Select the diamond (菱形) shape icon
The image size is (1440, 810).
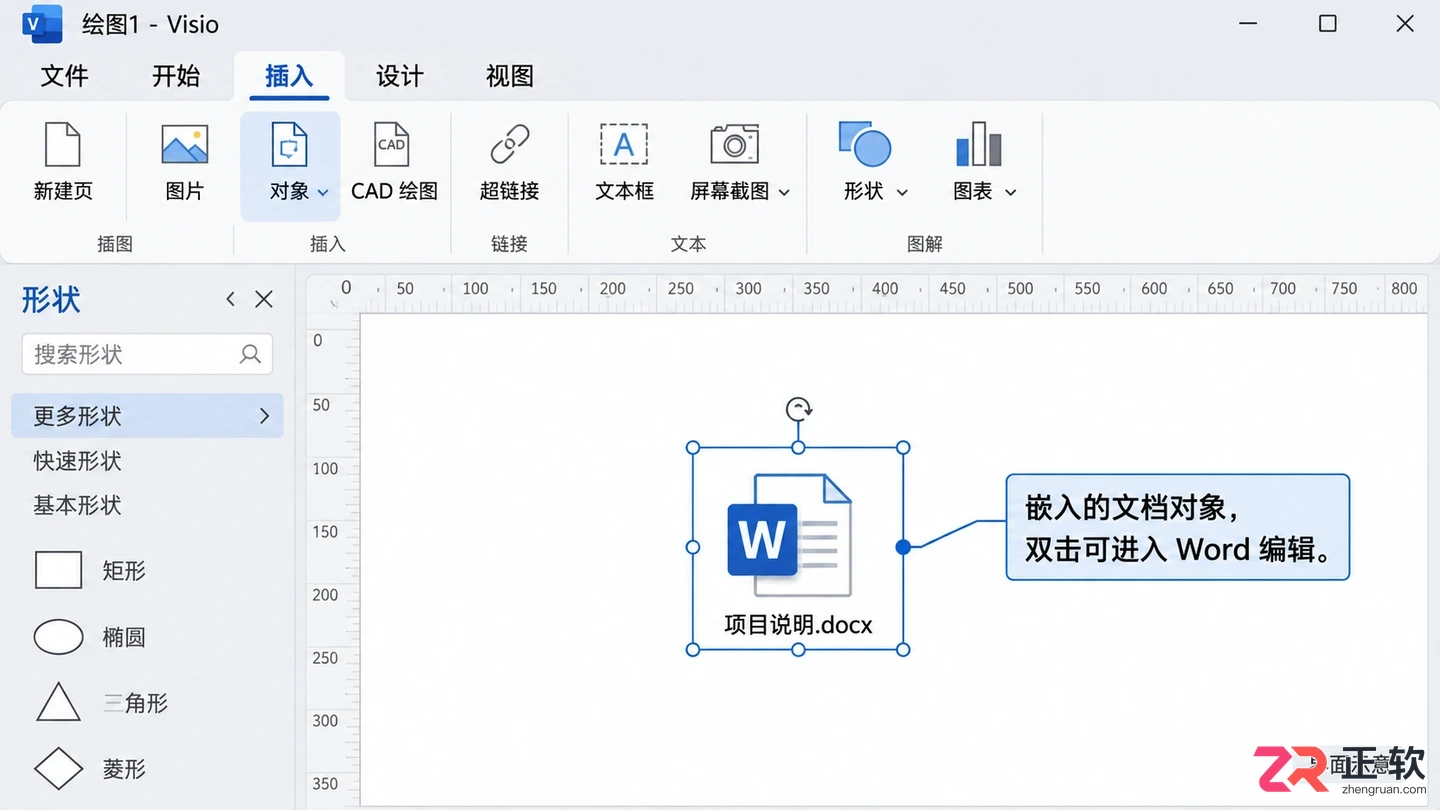58,768
